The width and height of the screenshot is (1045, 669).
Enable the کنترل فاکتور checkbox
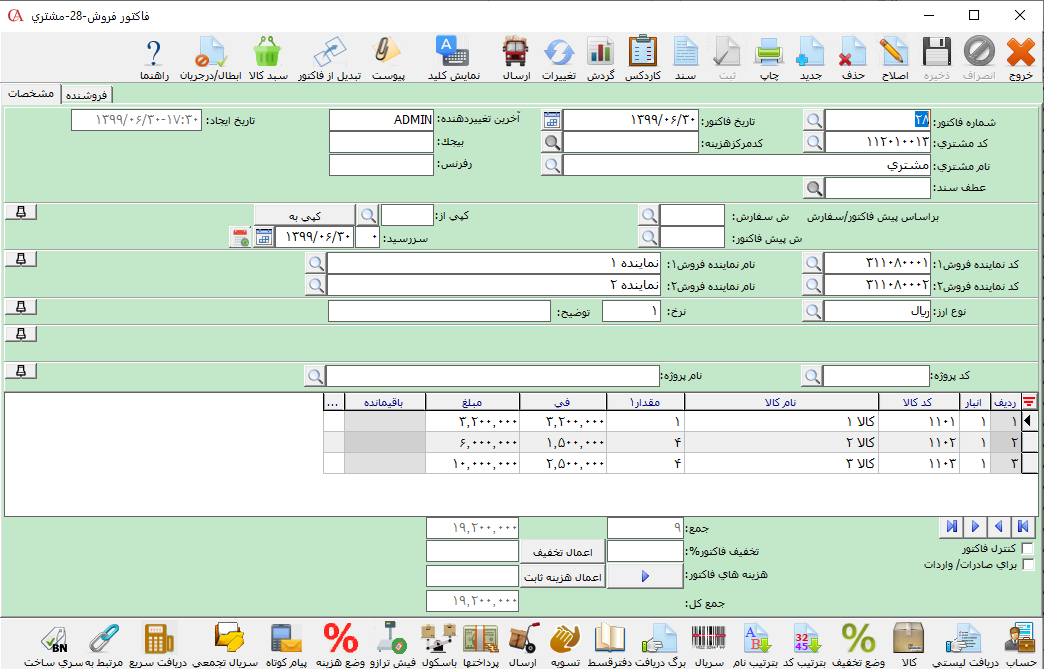click(x=1027, y=549)
